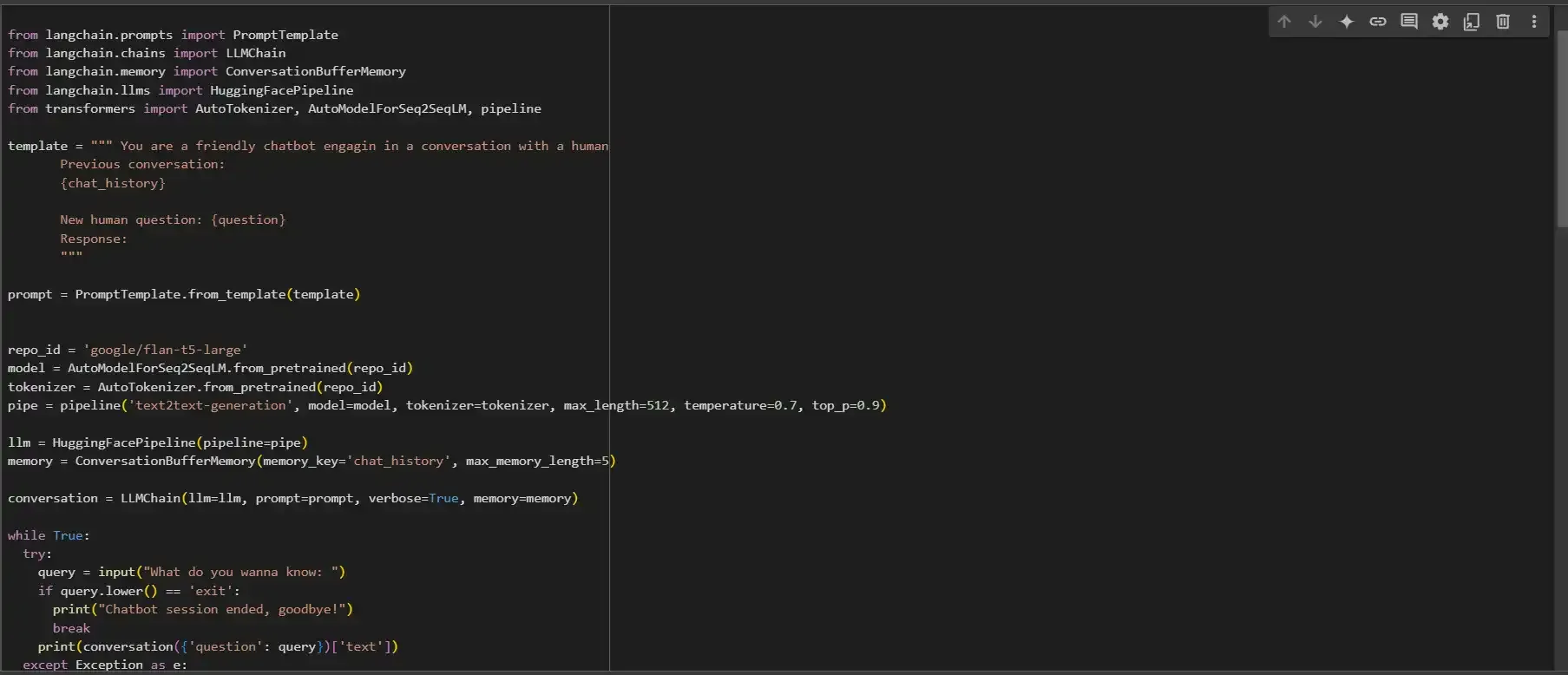The height and width of the screenshot is (675, 1568).
Task: Click 'Previous conversation:' text in template
Action: pyautogui.click(x=142, y=164)
